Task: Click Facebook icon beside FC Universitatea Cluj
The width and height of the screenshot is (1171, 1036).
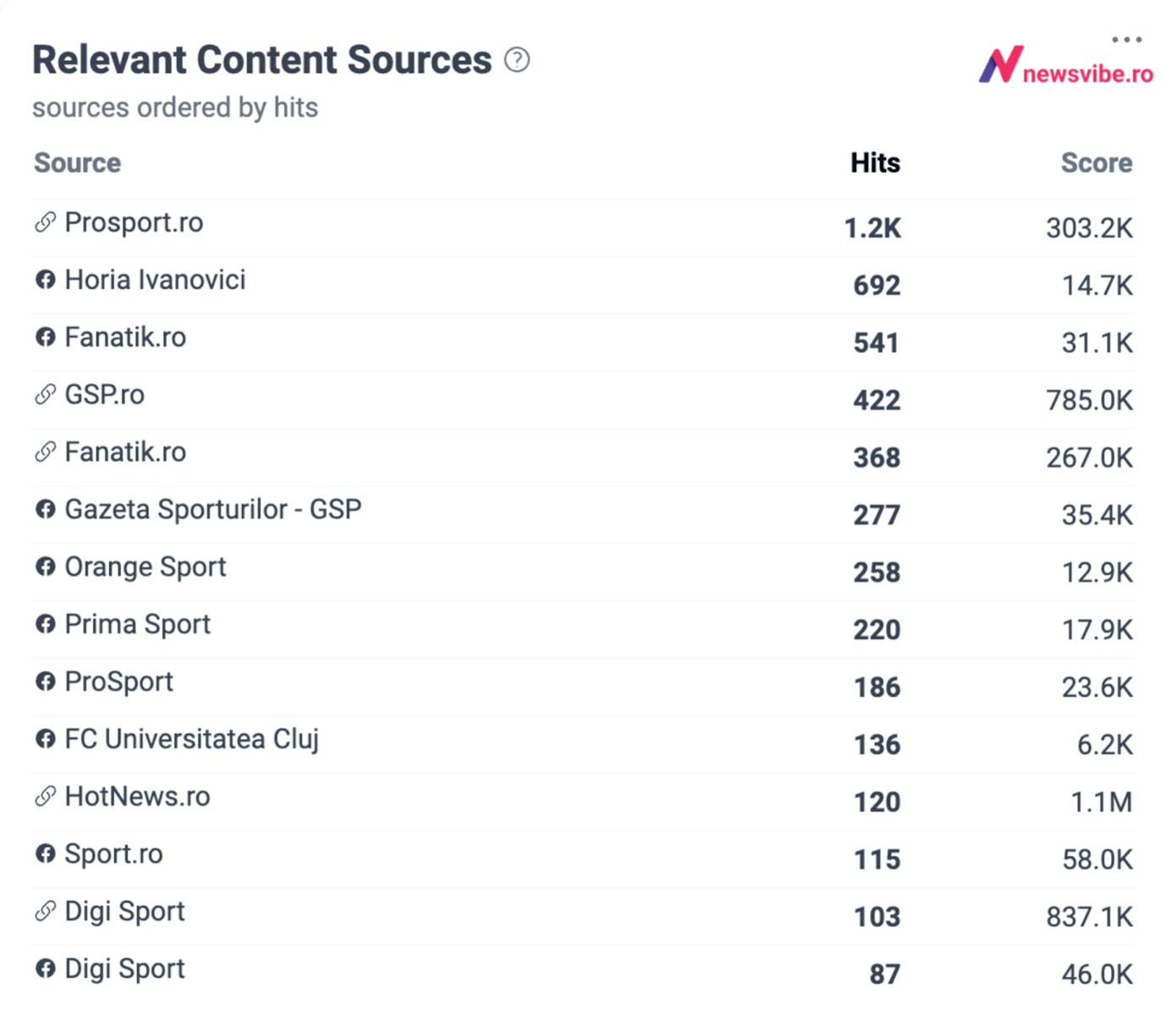Action: click(45, 739)
